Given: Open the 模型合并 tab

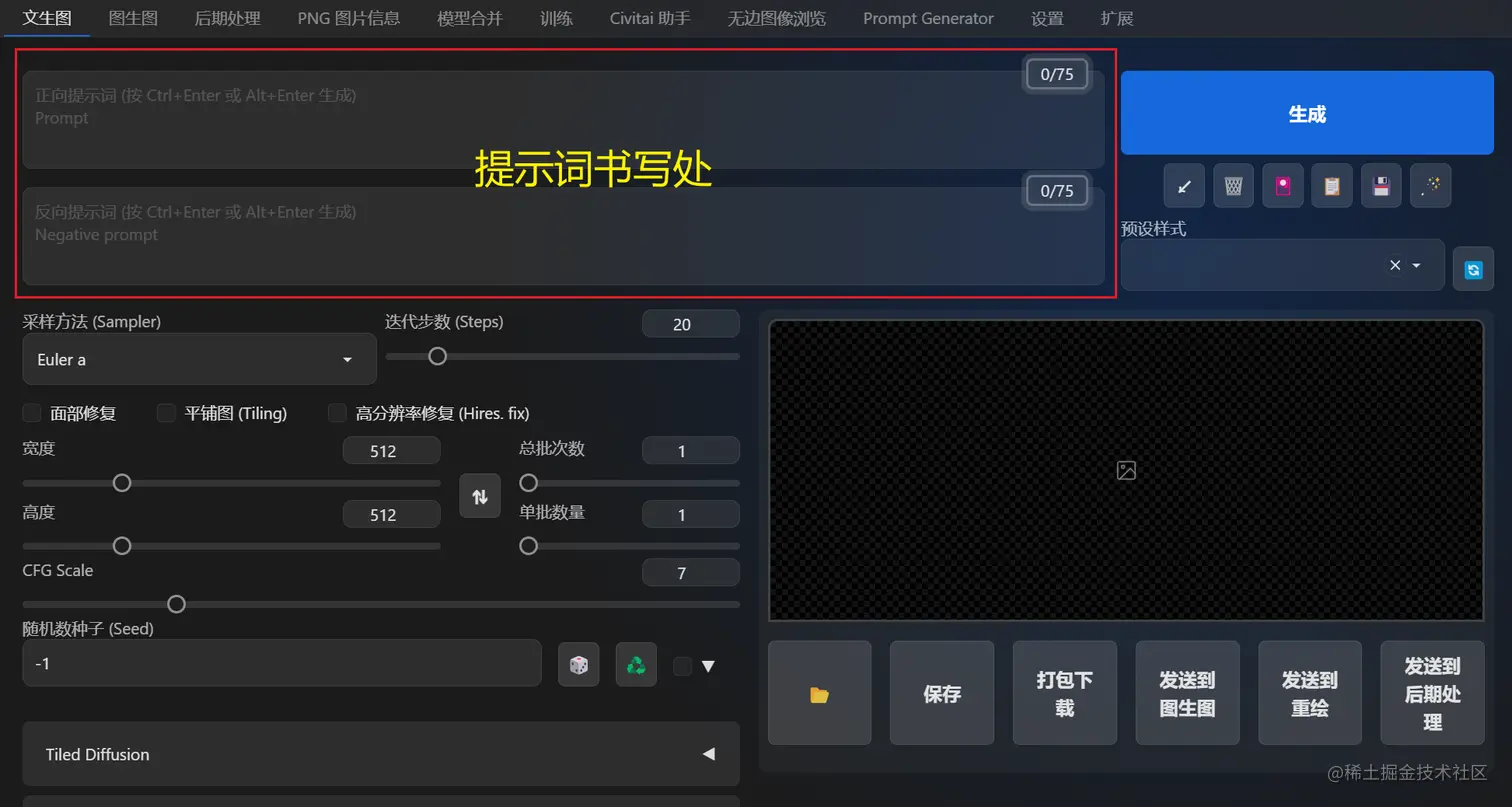Looking at the screenshot, I should pyautogui.click(x=469, y=18).
